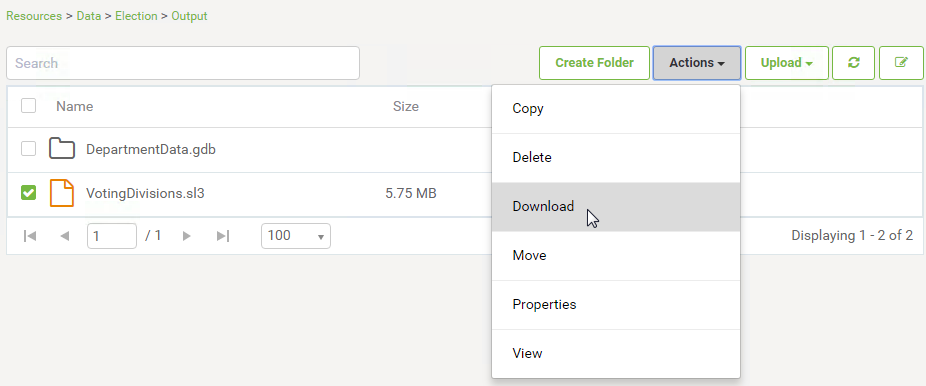
Task: Click the page number input box
Action: point(112,236)
